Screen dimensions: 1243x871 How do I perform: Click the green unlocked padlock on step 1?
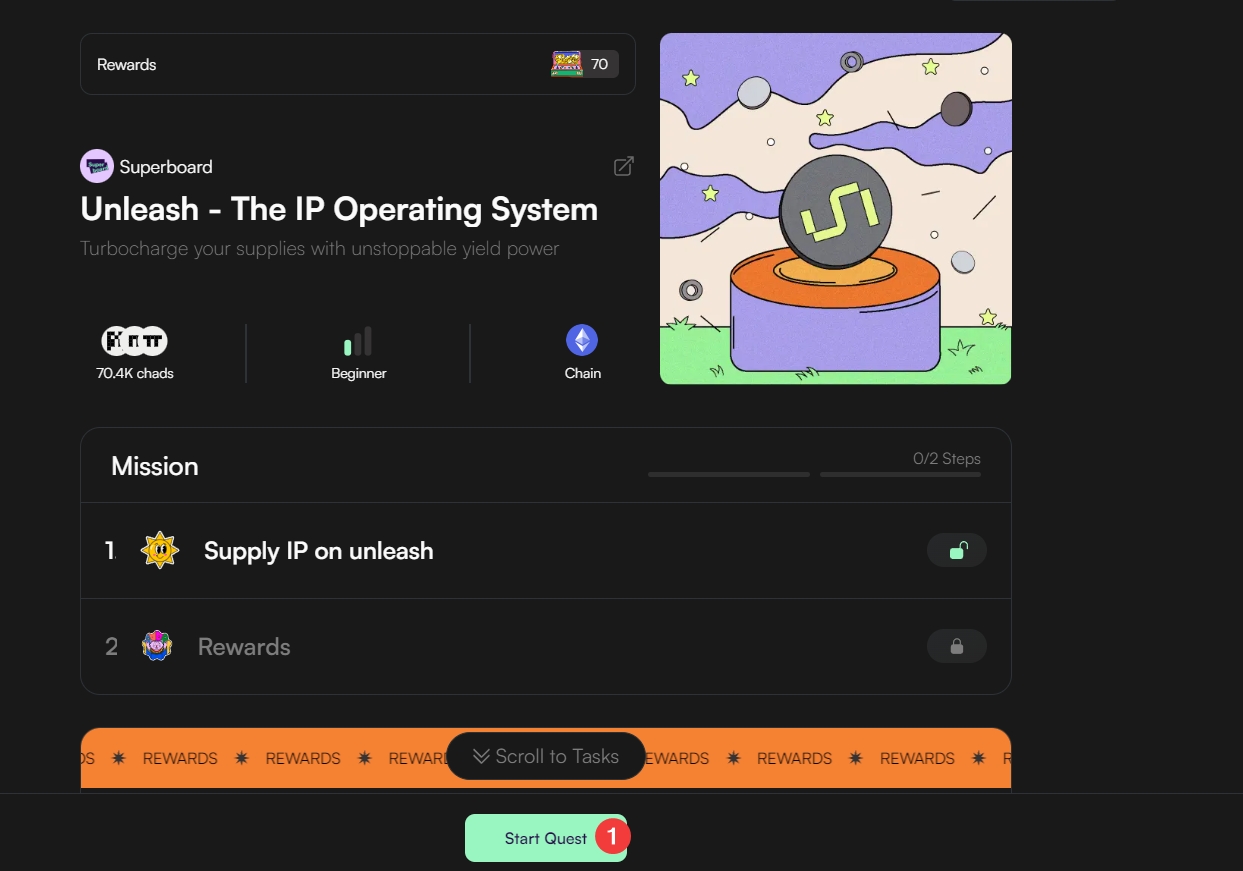[957, 550]
